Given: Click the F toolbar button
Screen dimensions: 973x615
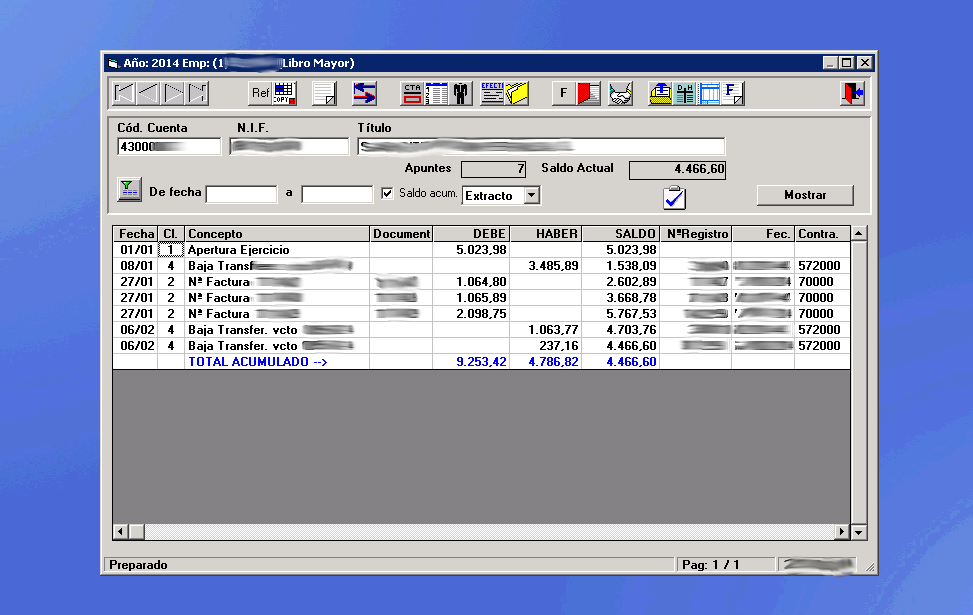Looking at the screenshot, I should coord(563,93).
